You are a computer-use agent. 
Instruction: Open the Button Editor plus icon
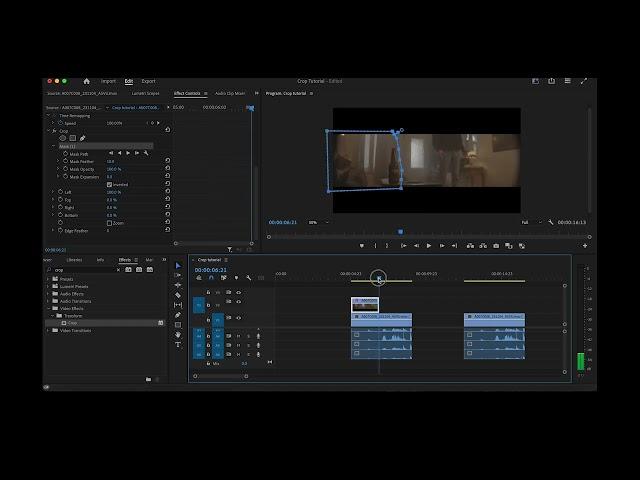pos(584,246)
